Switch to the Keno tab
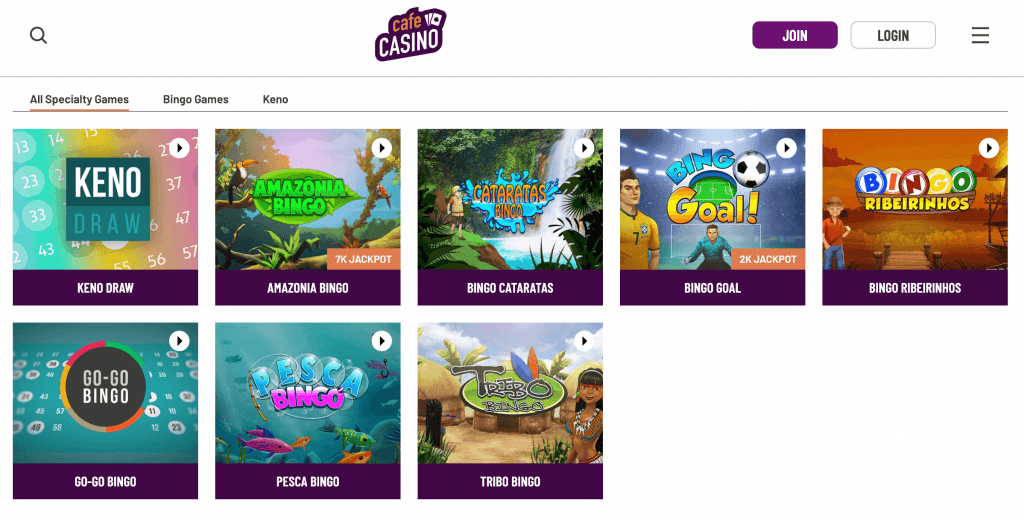 click(276, 99)
